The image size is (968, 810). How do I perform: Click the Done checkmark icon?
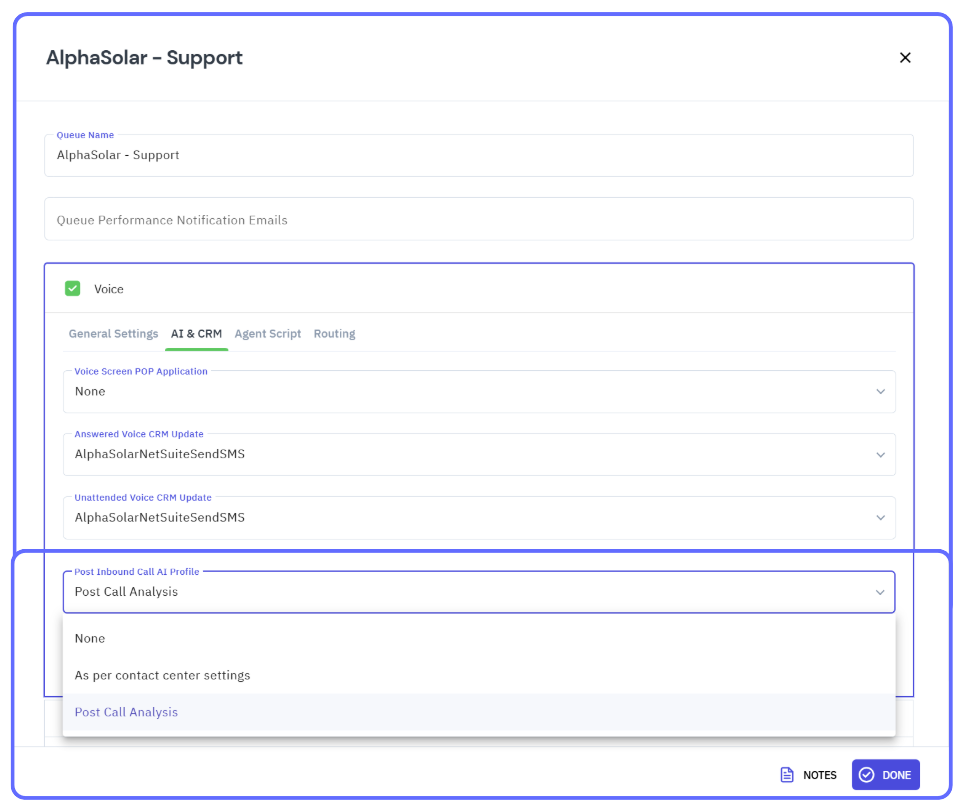click(x=867, y=775)
